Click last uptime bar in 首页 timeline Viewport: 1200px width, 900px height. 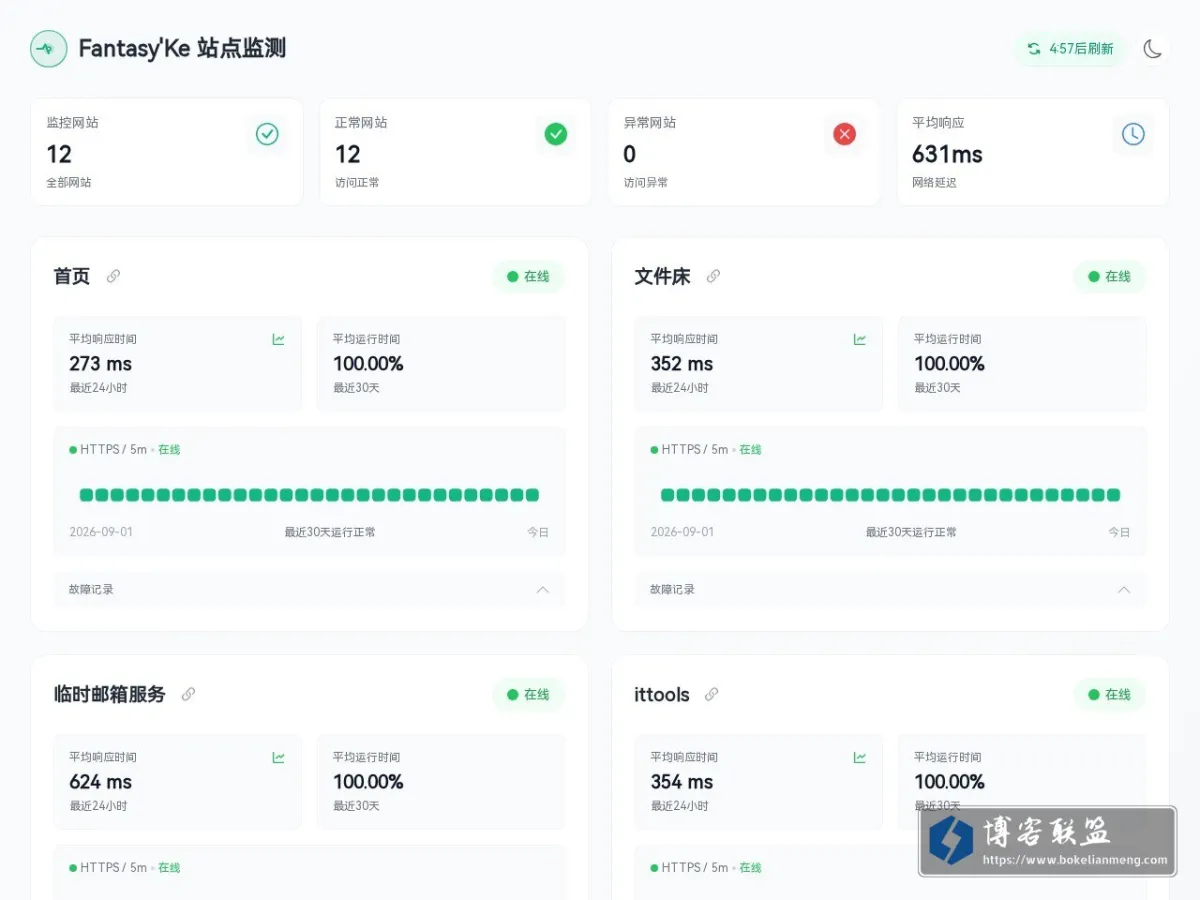(532, 495)
